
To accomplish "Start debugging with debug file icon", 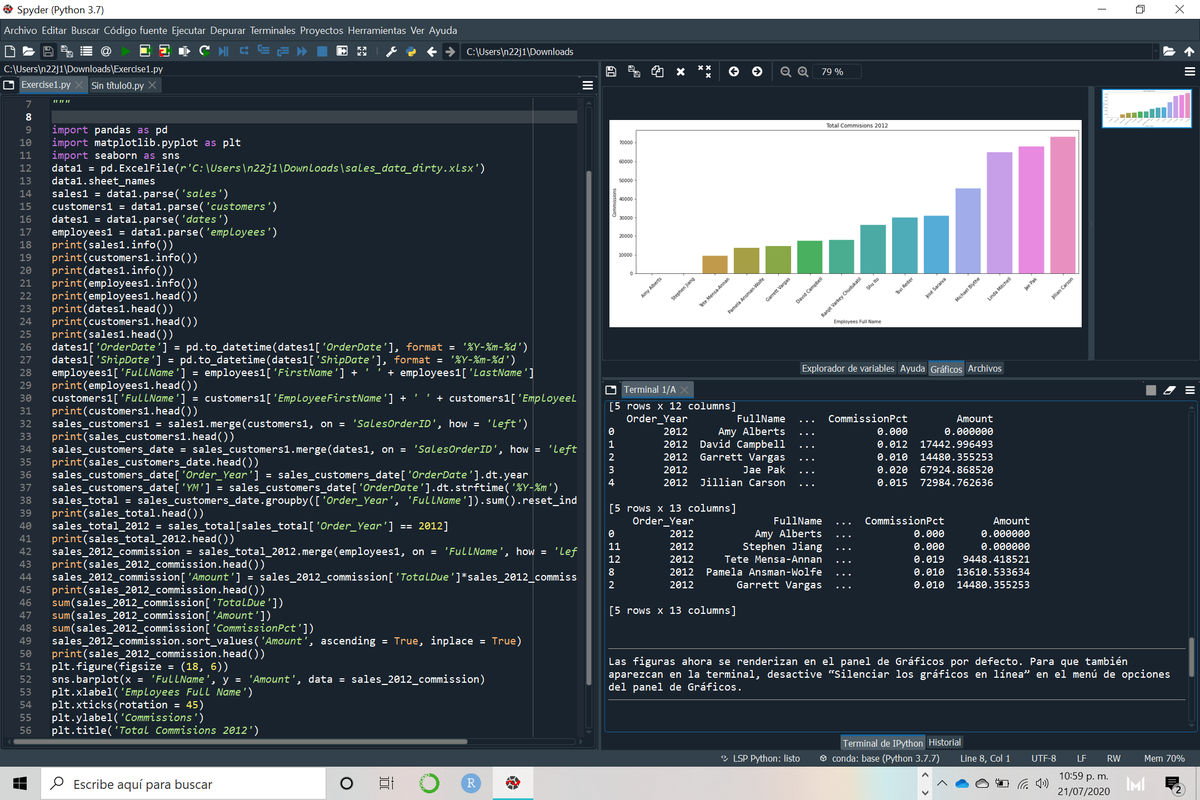I will 224,51.
